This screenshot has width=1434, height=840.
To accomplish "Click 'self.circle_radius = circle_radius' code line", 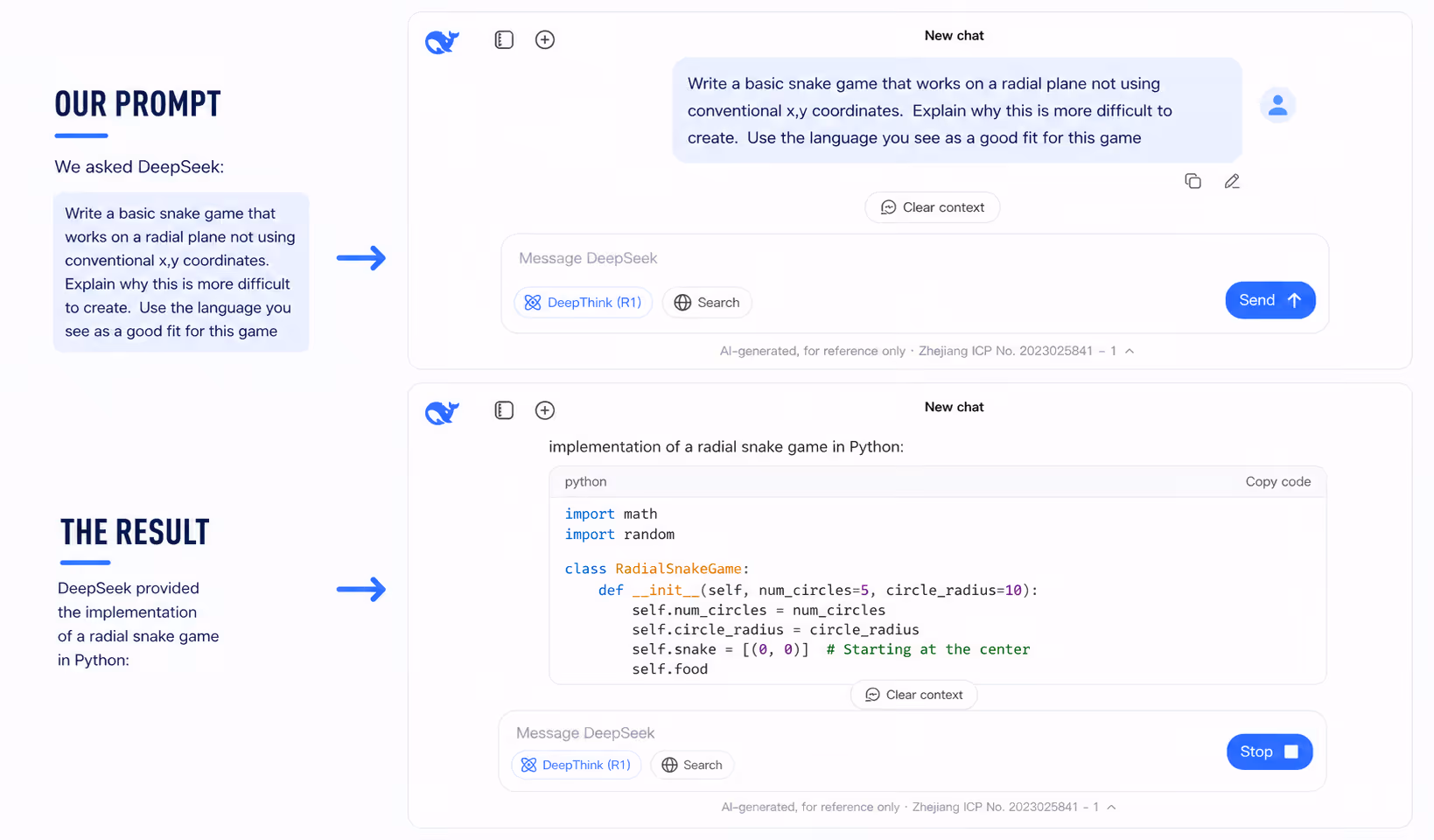I will (775, 630).
